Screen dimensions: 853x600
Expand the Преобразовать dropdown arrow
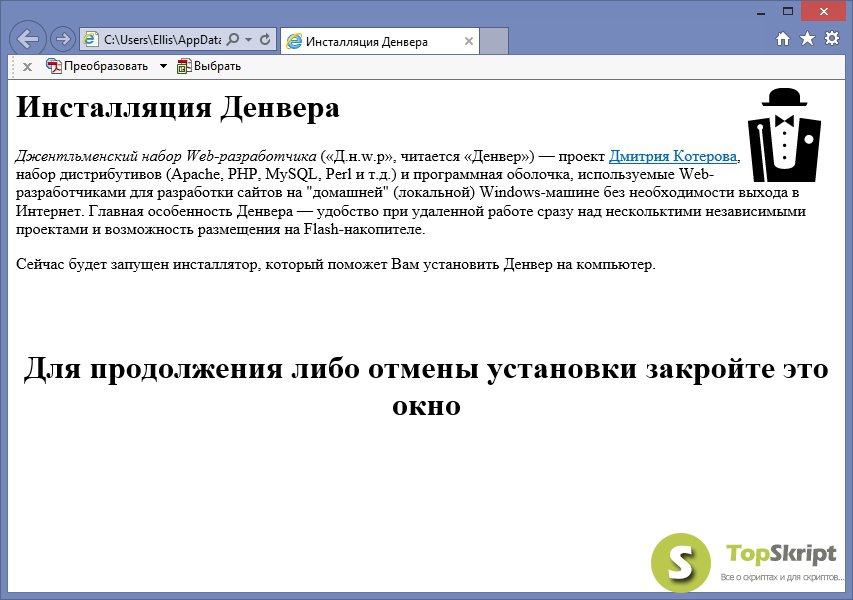tap(163, 66)
